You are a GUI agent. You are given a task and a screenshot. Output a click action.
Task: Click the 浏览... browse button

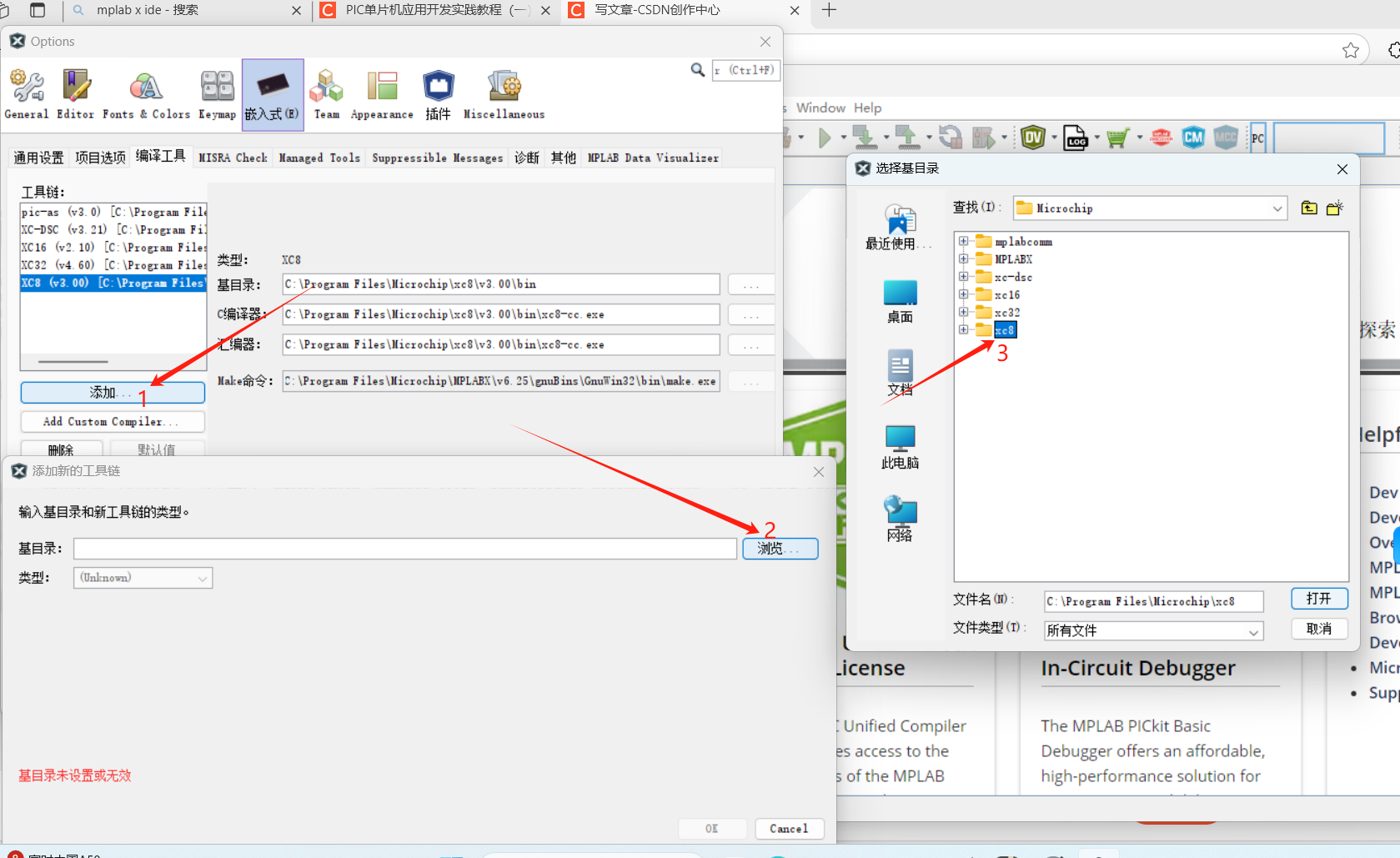point(780,549)
